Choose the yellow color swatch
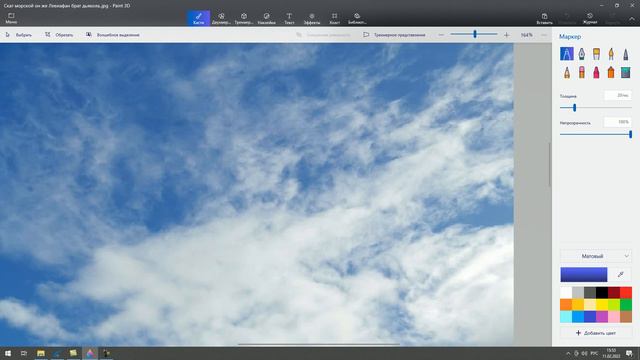The height and width of the screenshot is (360, 640). tap(602, 304)
